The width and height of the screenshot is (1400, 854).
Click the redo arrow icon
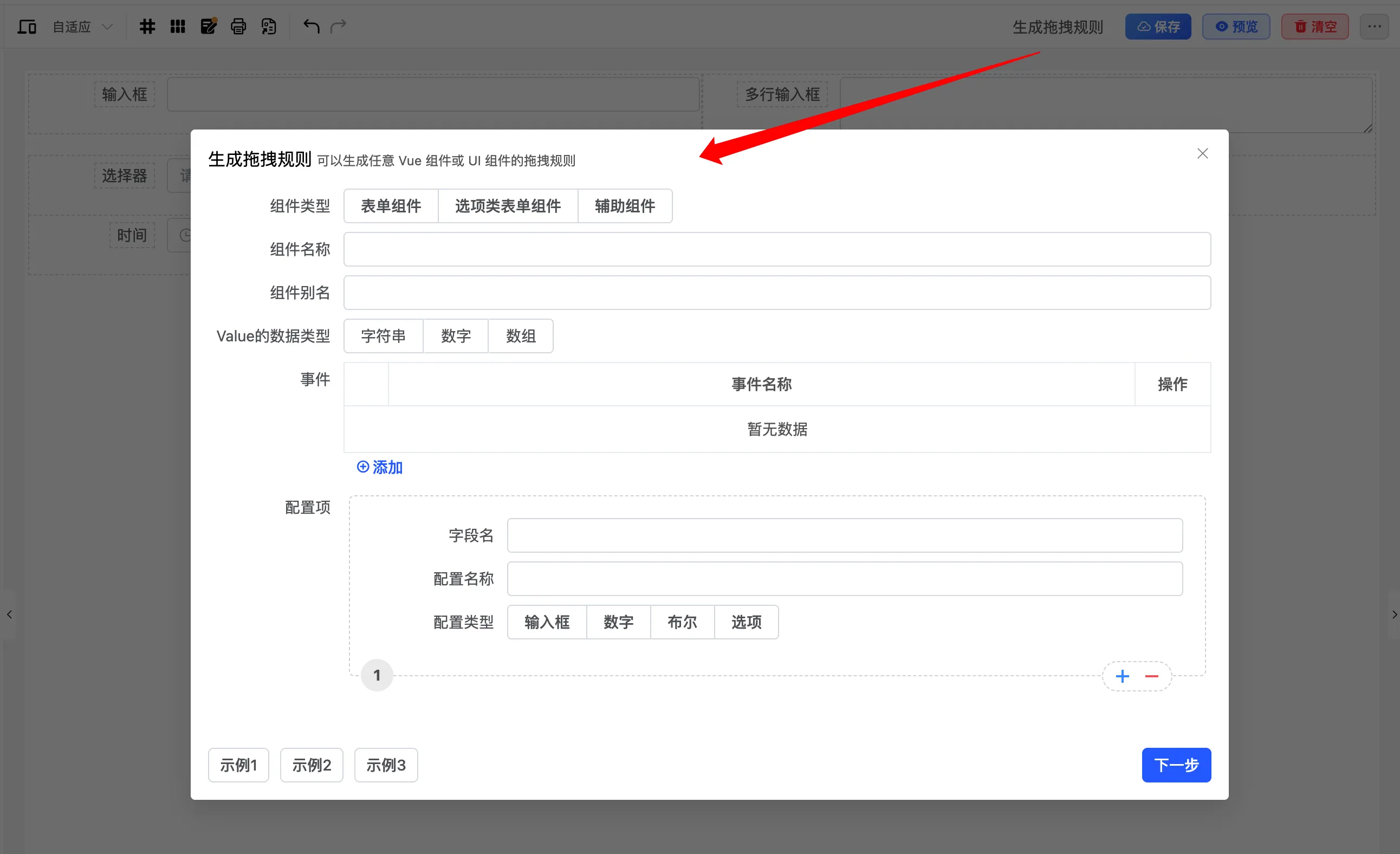tap(339, 26)
